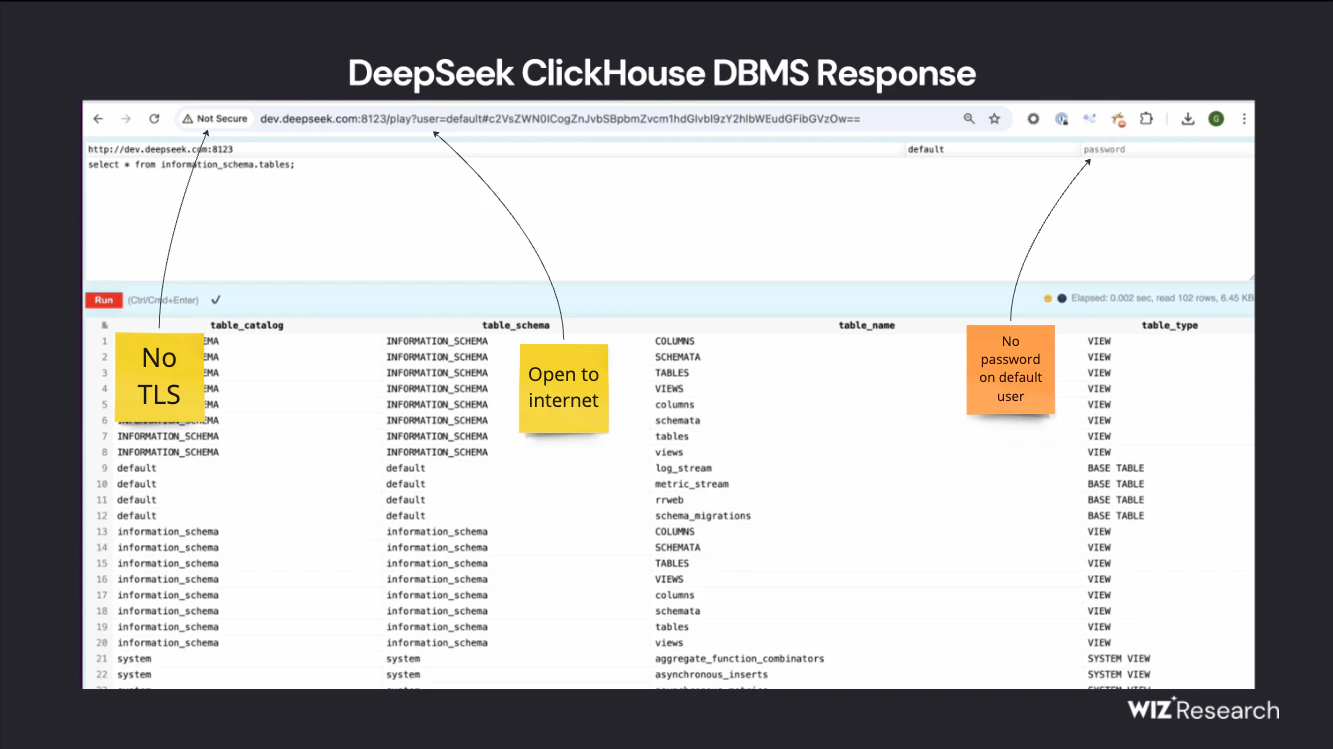Screen dimensions: 1333x749
Task: Click BASE TABLE in the rrweb row
Action: click(x=1116, y=500)
